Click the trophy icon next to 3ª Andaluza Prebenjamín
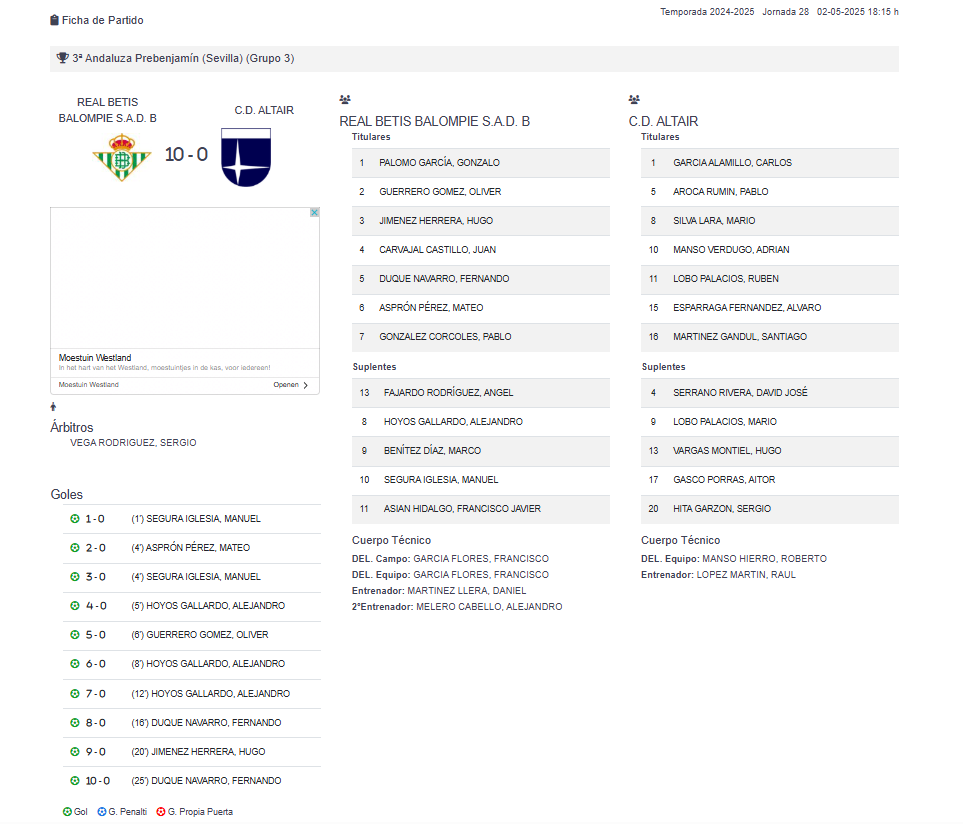The width and height of the screenshot is (963, 824). click(63, 58)
